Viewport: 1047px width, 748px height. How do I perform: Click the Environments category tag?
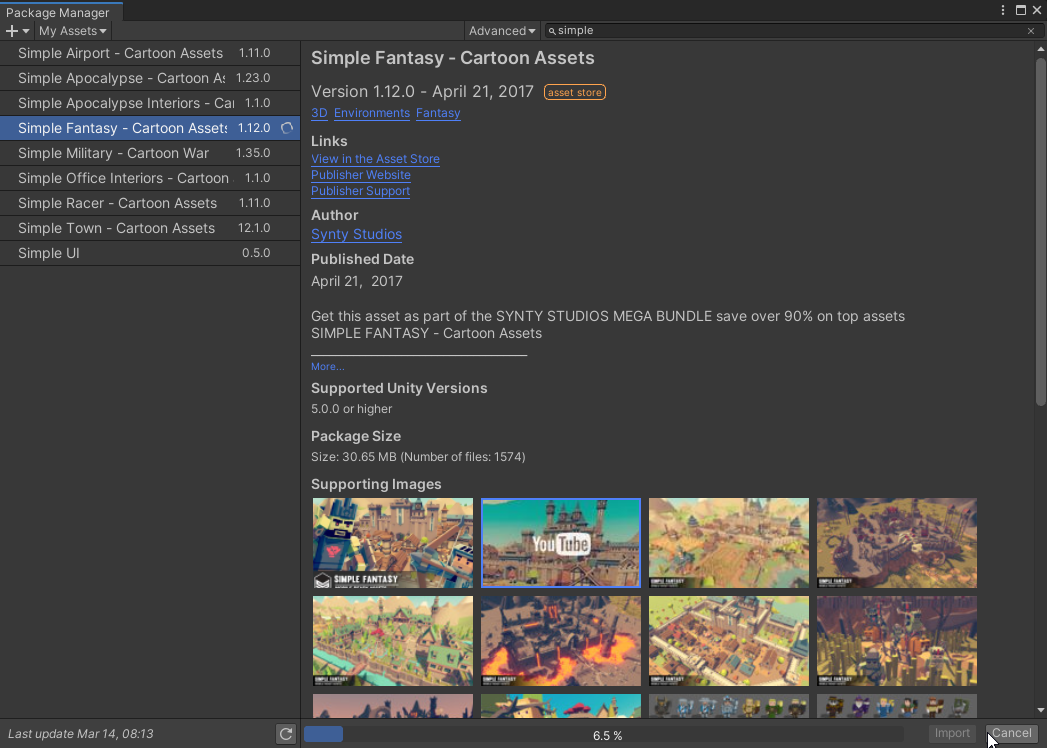372,113
